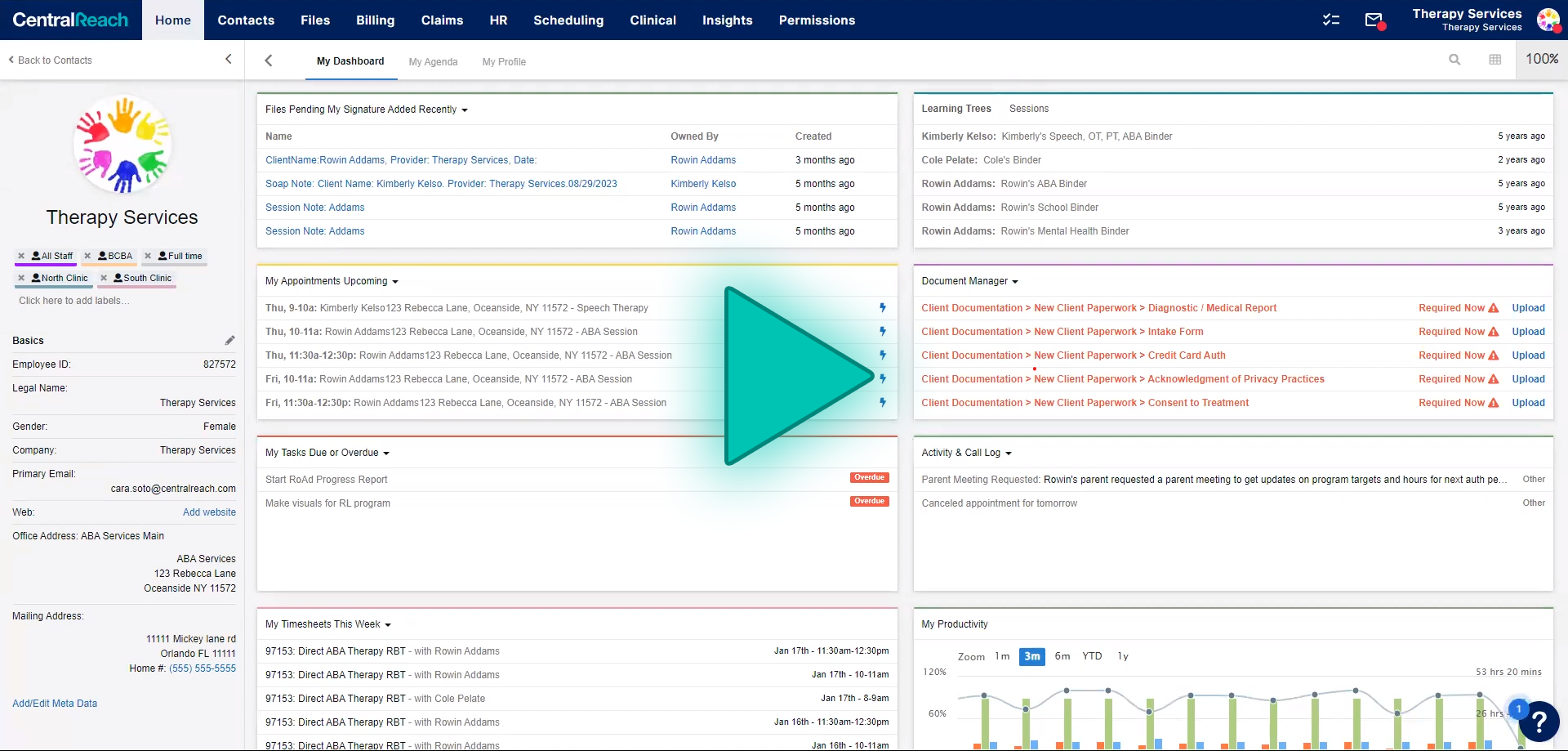1568x751 pixels.
Task: Click lightning icon for Fri 11:30a-12:30p appointment
Action: 883,402
